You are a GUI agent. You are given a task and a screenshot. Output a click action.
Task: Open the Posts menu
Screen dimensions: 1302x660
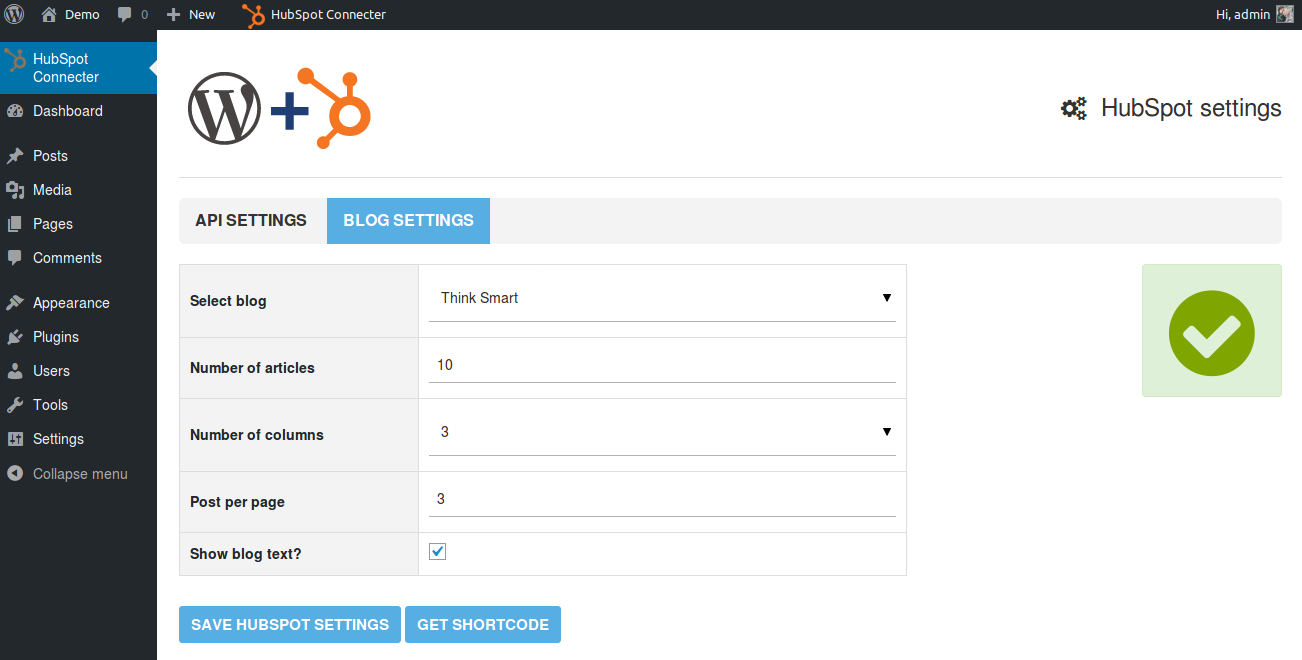pyautogui.click(x=78, y=156)
